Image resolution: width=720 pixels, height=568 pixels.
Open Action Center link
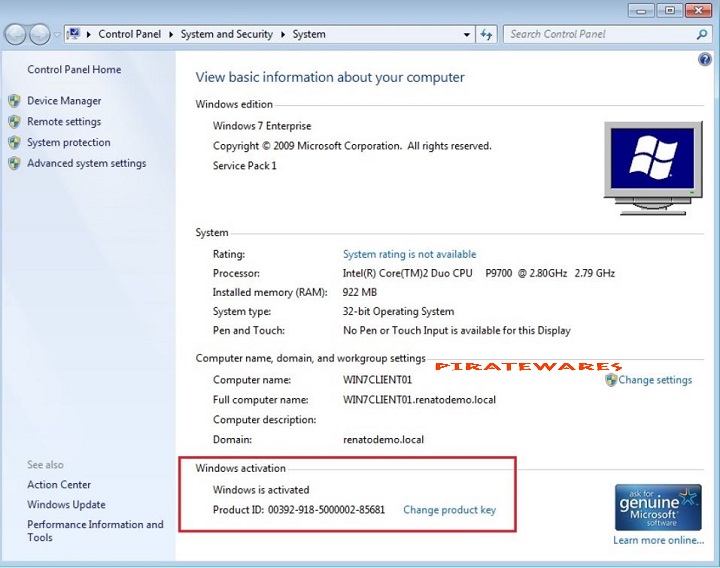pos(59,485)
